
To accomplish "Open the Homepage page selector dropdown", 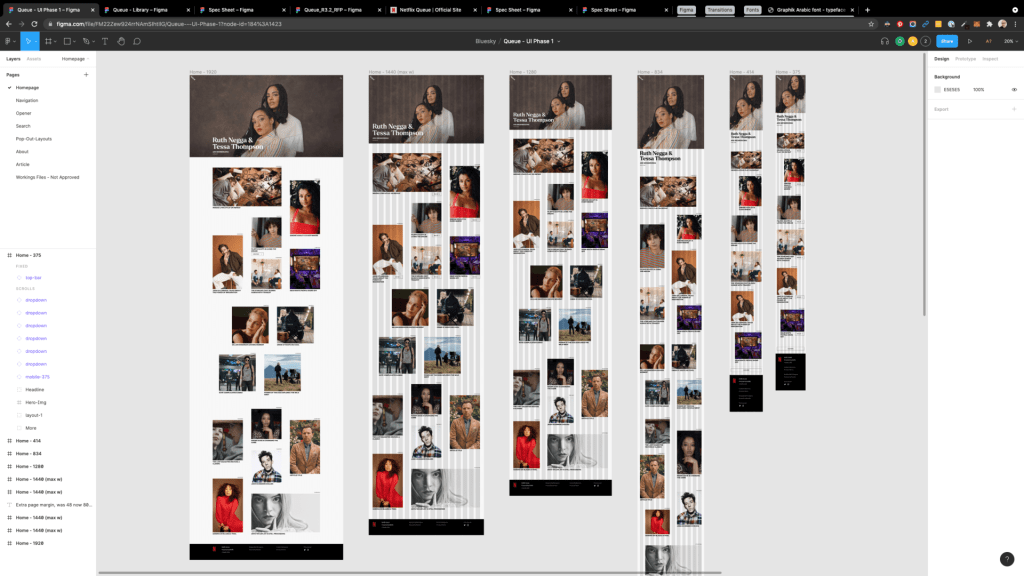I will point(75,59).
